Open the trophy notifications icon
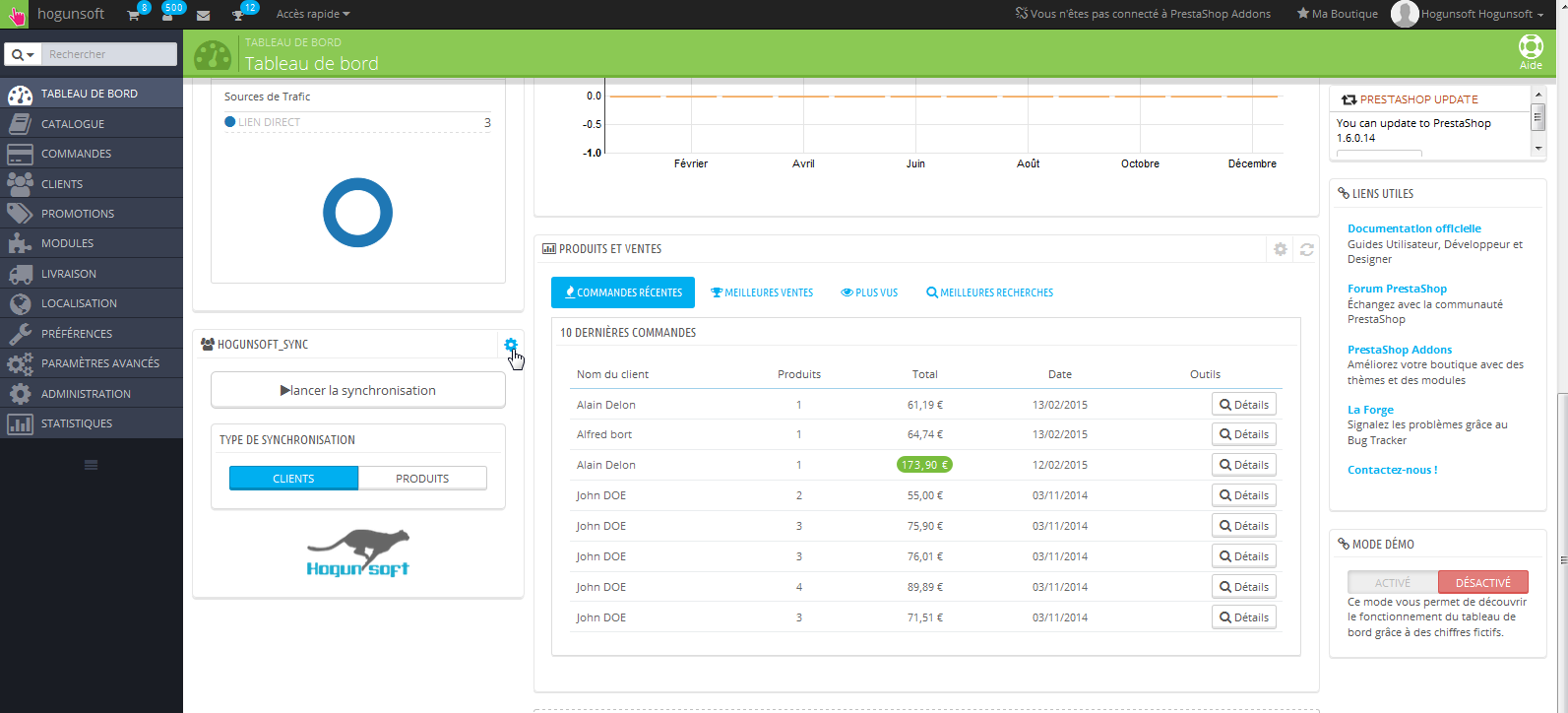1568x713 pixels. click(x=237, y=15)
